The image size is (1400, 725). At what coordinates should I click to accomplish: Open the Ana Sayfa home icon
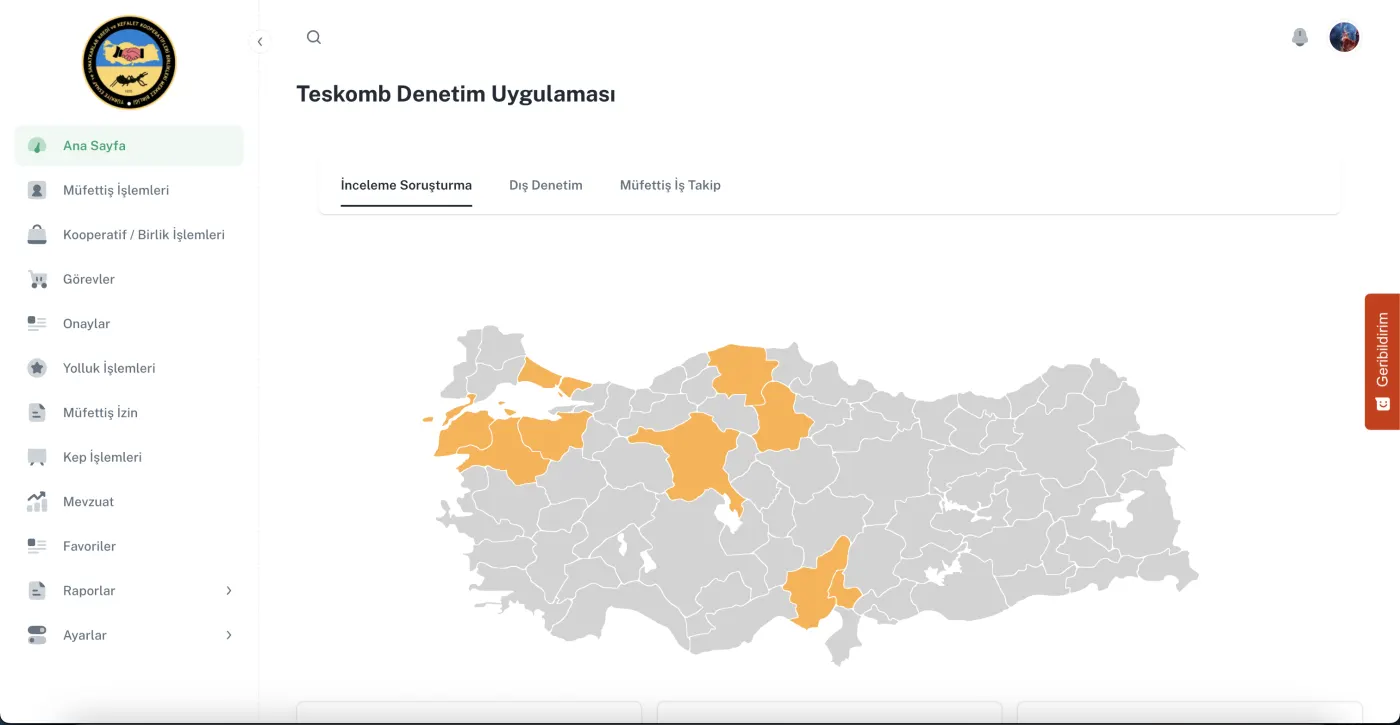[x=37, y=146]
